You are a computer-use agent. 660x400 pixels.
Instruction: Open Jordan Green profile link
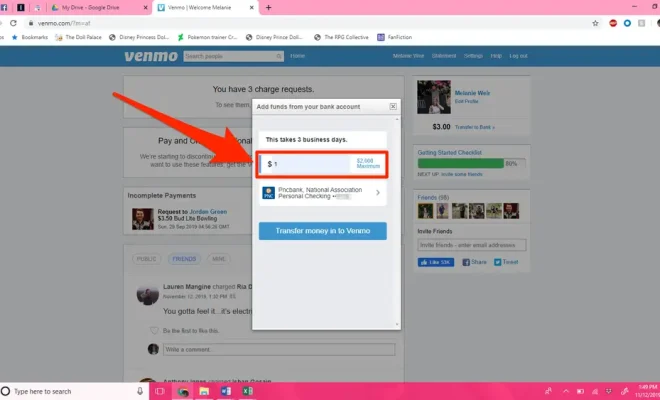click(x=208, y=212)
